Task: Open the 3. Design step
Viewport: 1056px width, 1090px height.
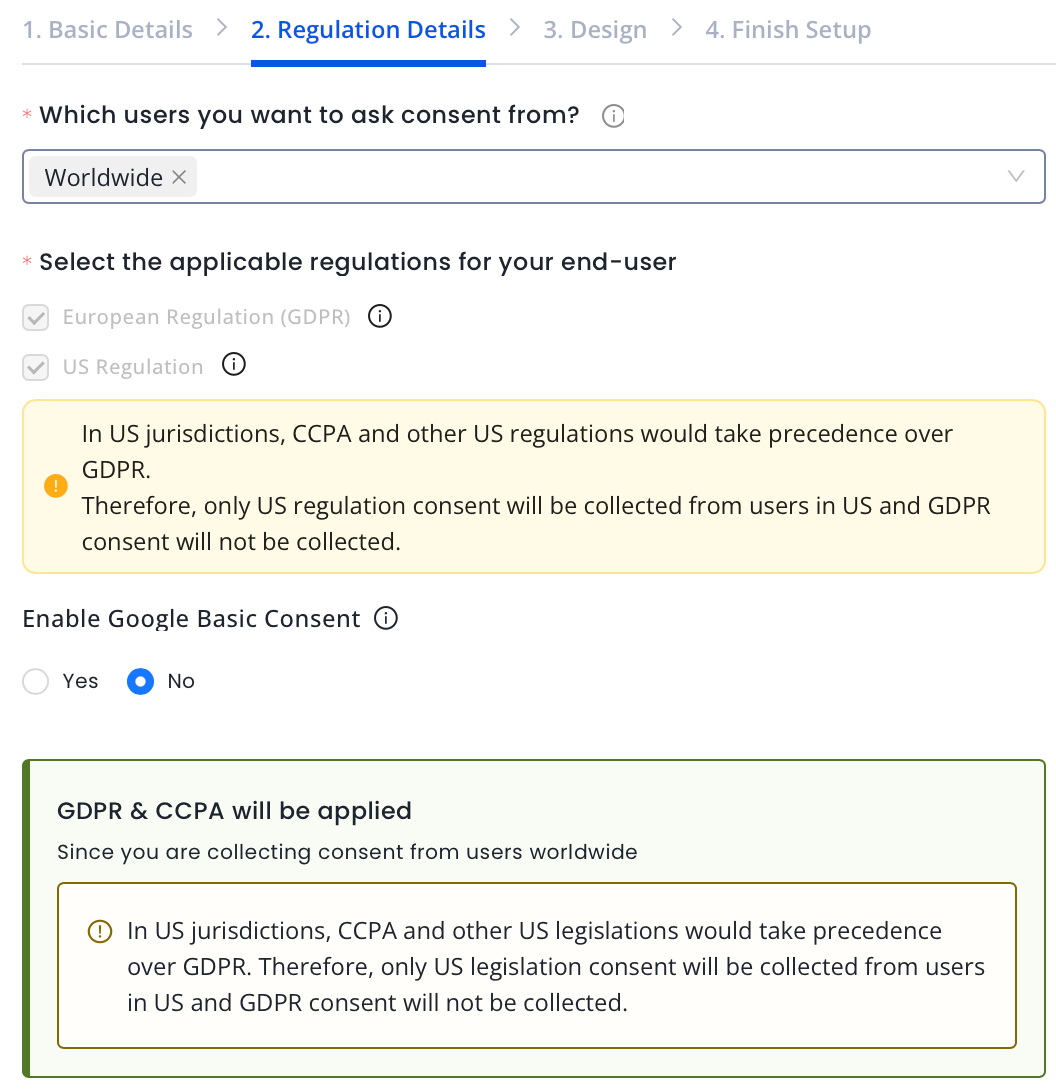Action: point(595,30)
